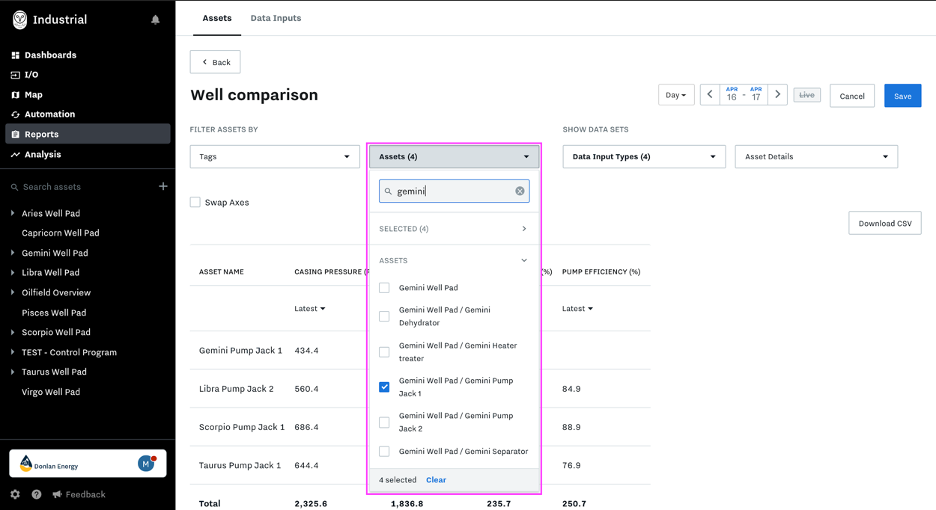This screenshot has width=936, height=510.
Task: Click the Map icon
Action: pos(16,95)
